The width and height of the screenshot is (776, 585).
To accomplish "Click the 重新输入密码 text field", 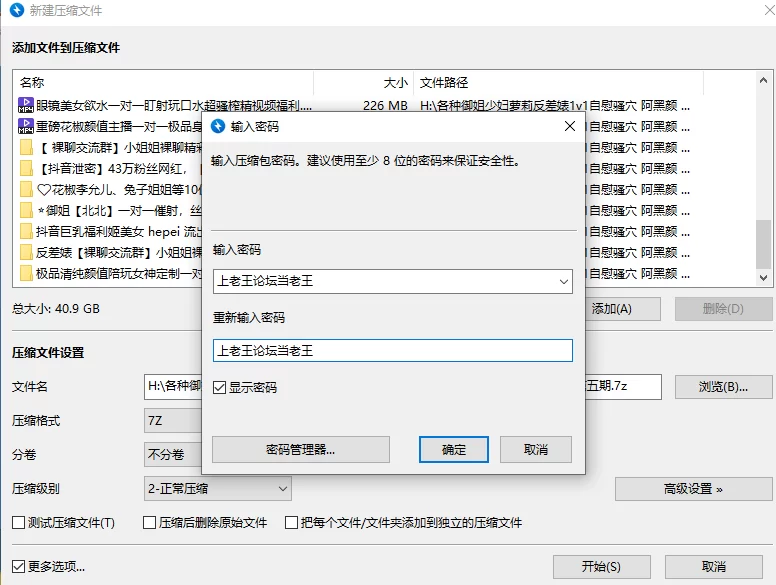I will point(392,351).
